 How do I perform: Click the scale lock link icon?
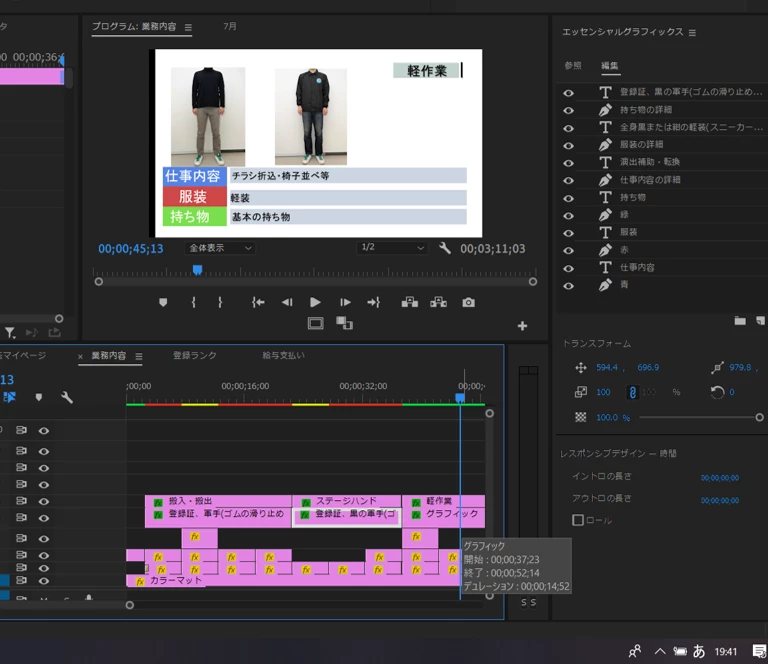coord(632,392)
